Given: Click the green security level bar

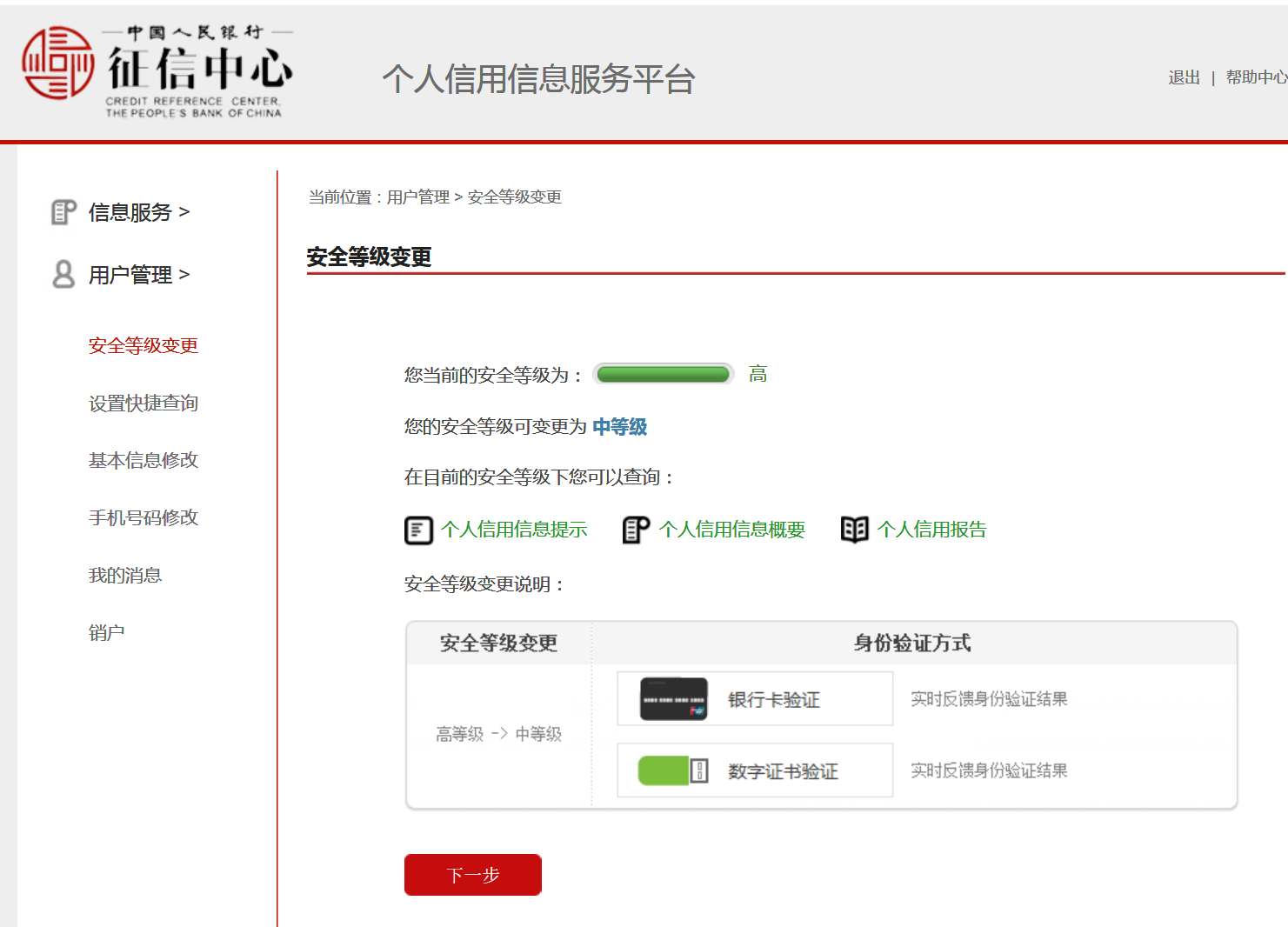Looking at the screenshot, I should [663, 375].
